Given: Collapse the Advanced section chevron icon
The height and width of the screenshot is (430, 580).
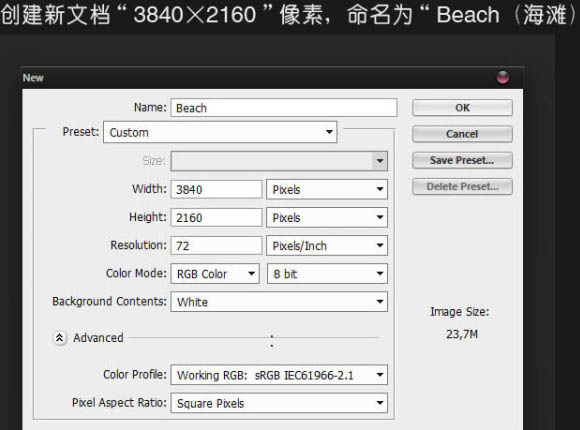Looking at the screenshot, I should coord(60,337).
